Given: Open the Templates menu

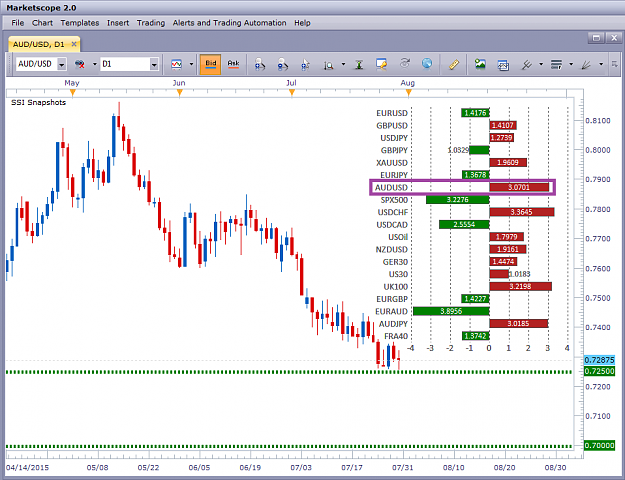Looking at the screenshot, I should pos(80,23).
